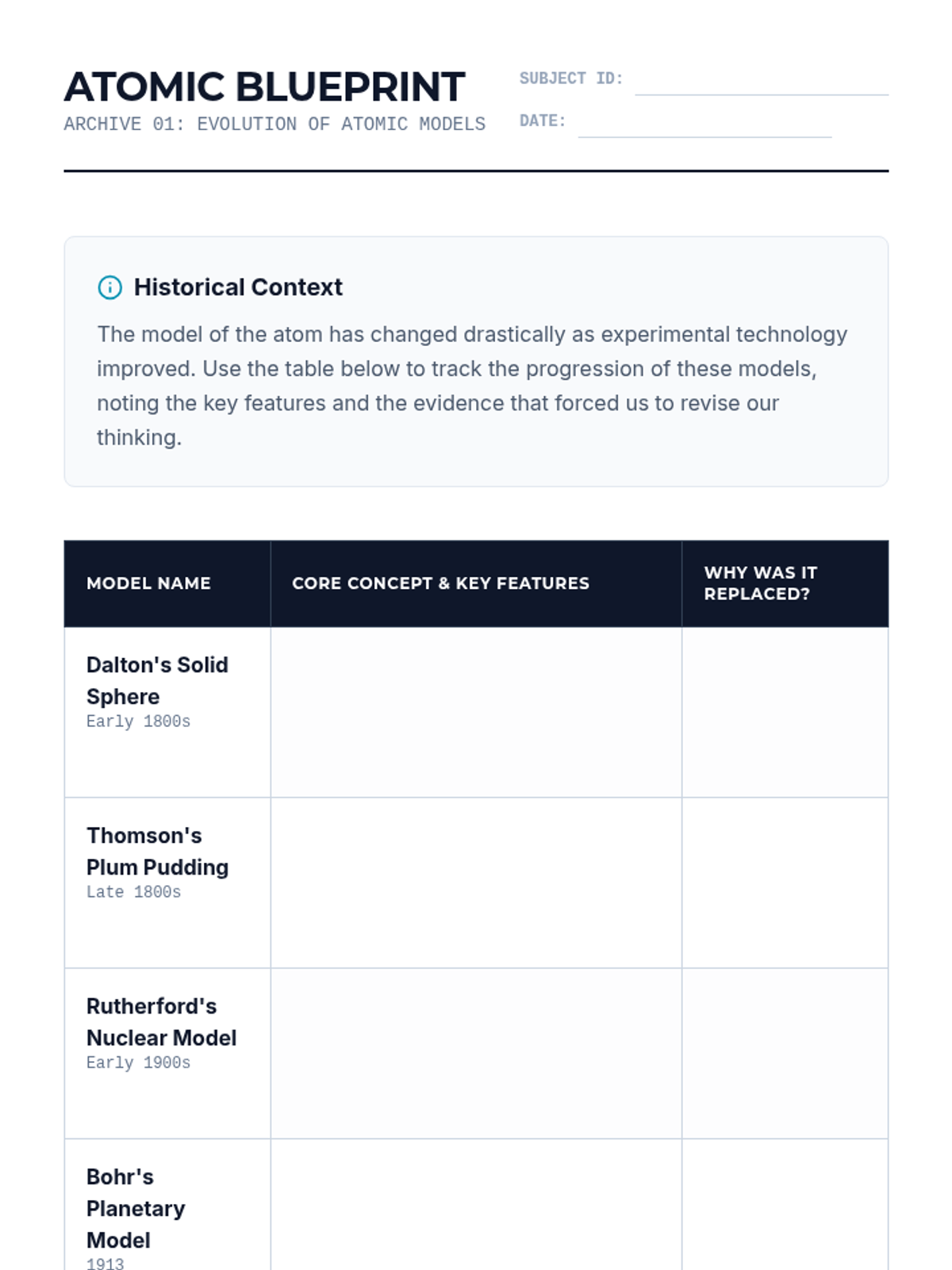Click Dalton's why replaced answer cell
Viewport: 952px width, 1270px height.
tap(785, 712)
